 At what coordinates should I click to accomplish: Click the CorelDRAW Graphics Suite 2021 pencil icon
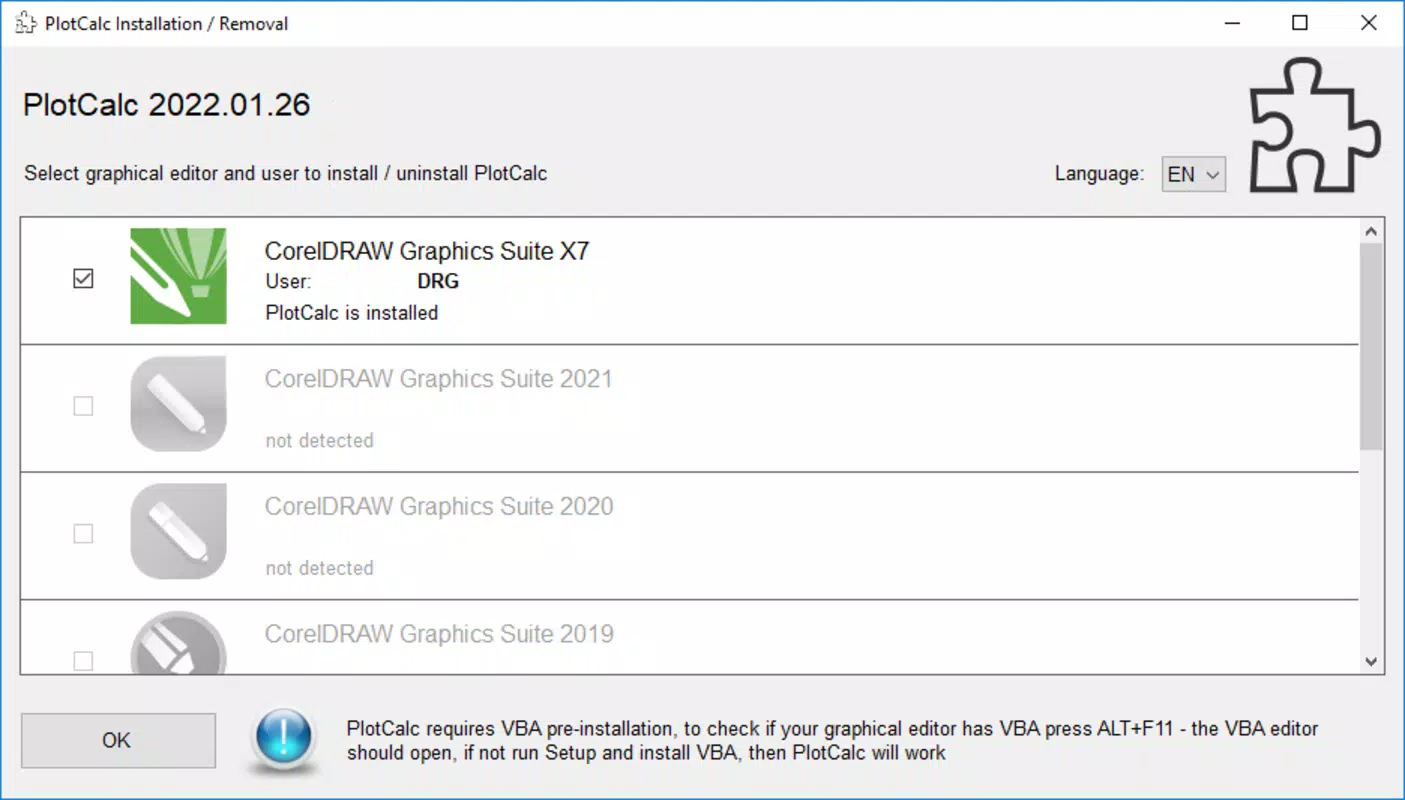[178, 404]
